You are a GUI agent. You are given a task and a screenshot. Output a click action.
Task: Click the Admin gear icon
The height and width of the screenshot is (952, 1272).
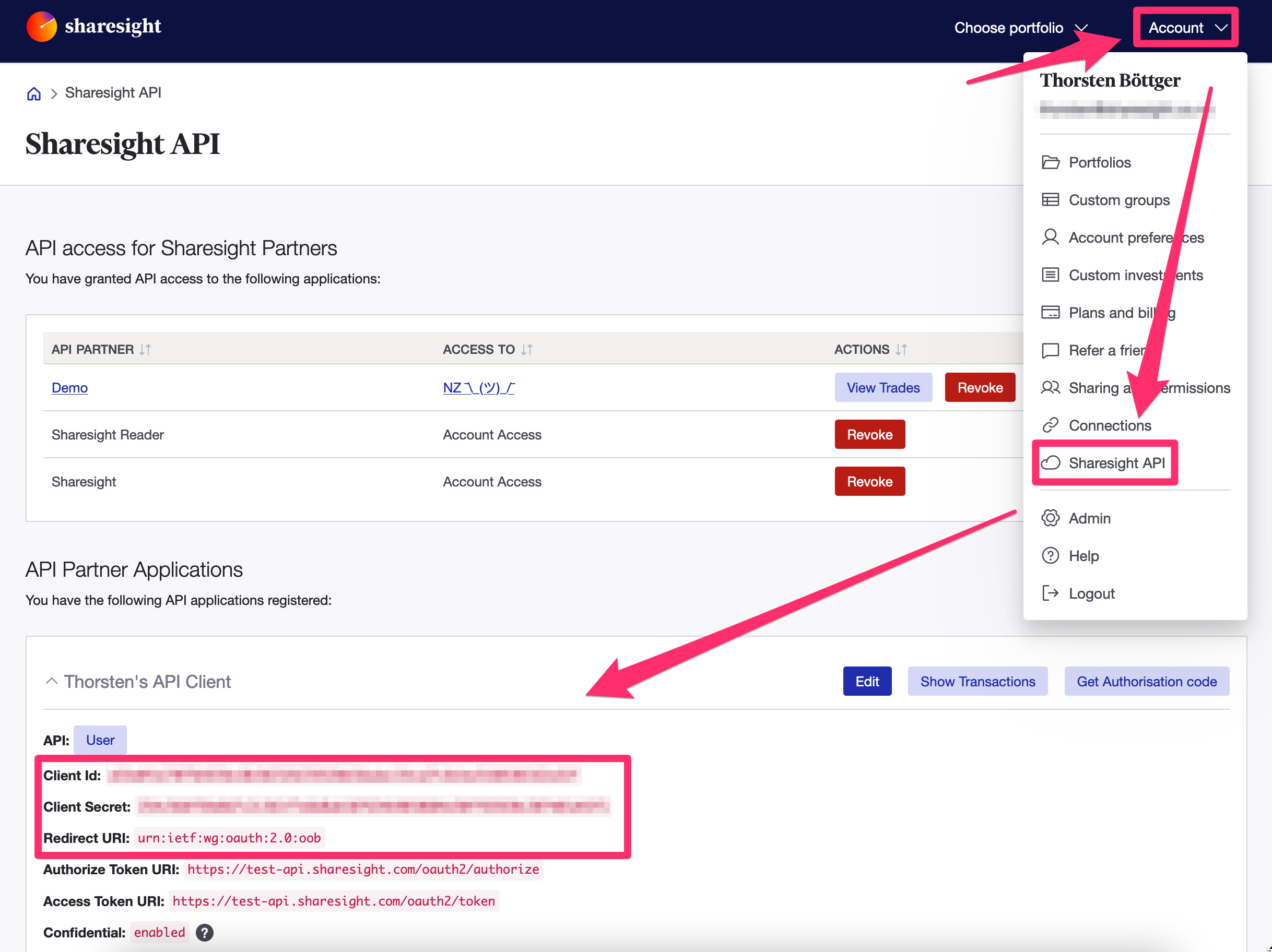click(1051, 519)
